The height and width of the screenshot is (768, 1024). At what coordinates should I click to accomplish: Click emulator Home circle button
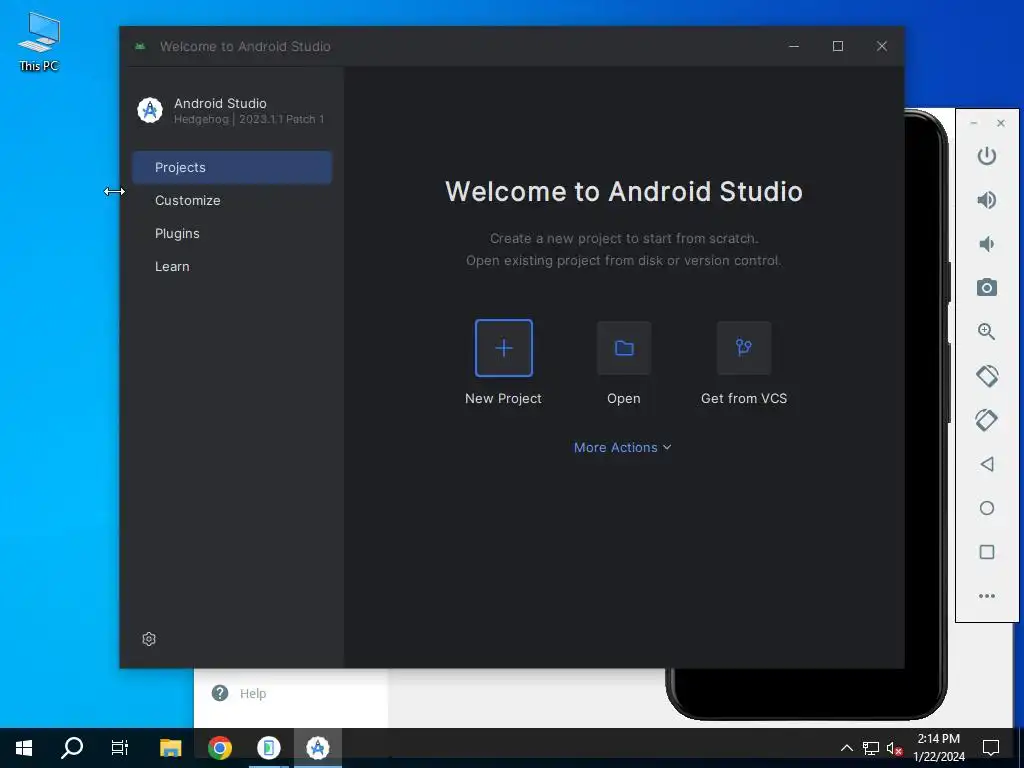(x=987, y=508)
